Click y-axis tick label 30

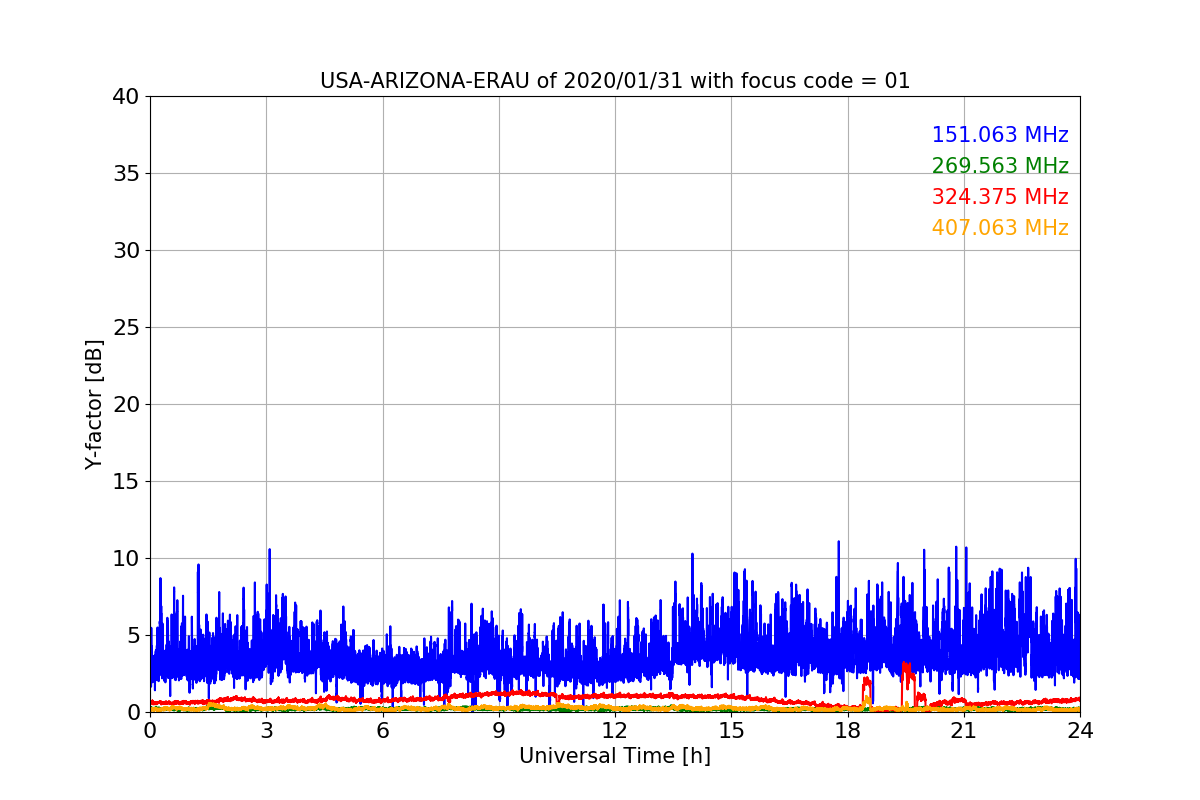126,251
